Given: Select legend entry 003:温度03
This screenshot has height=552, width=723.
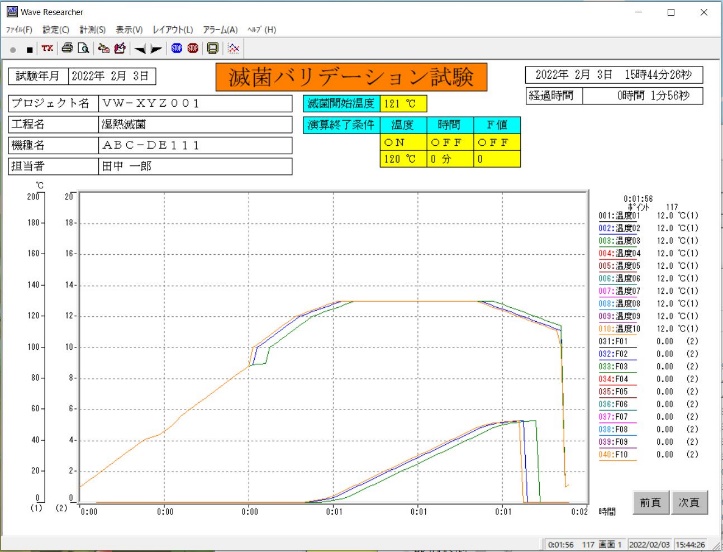Looking at the screenshot, I should [x=619, y=241].
